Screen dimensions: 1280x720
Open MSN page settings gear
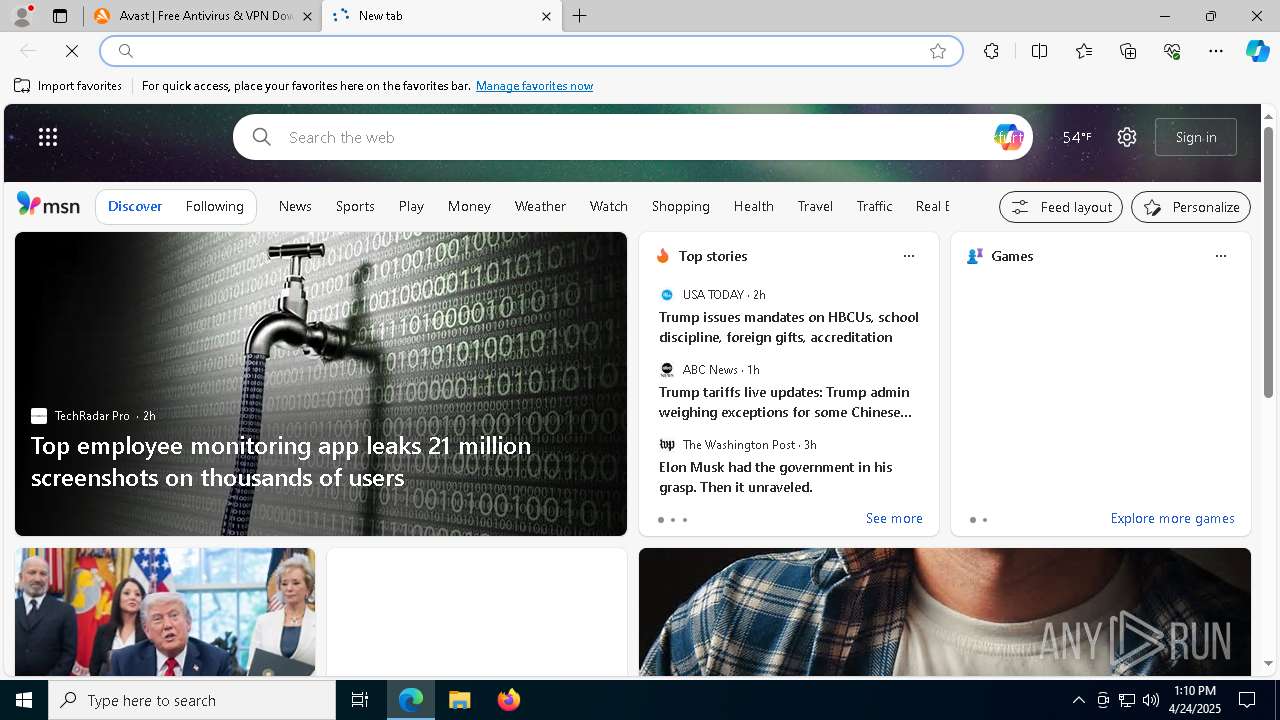pos(1127,137)
